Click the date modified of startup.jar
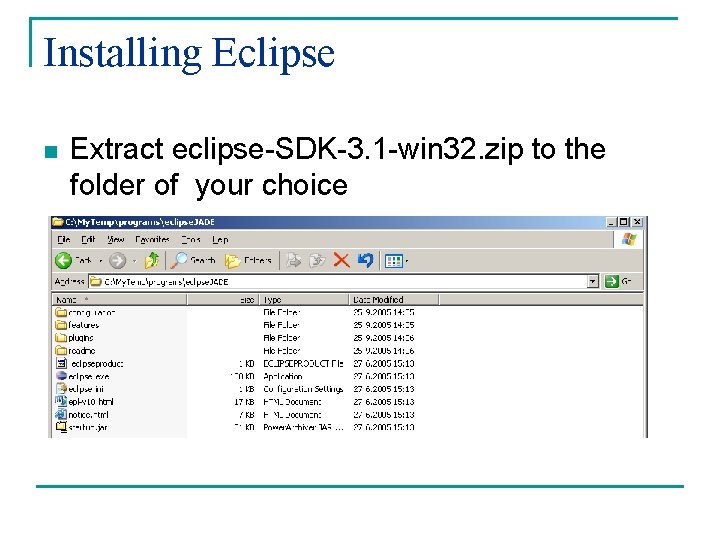 click(x=384, y=427)
